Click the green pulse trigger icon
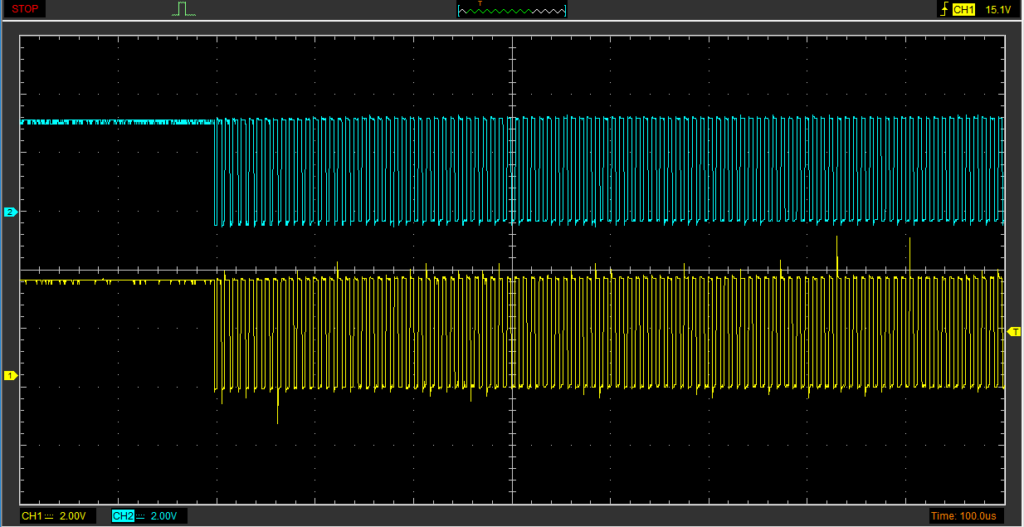 [x=183, y=9]
